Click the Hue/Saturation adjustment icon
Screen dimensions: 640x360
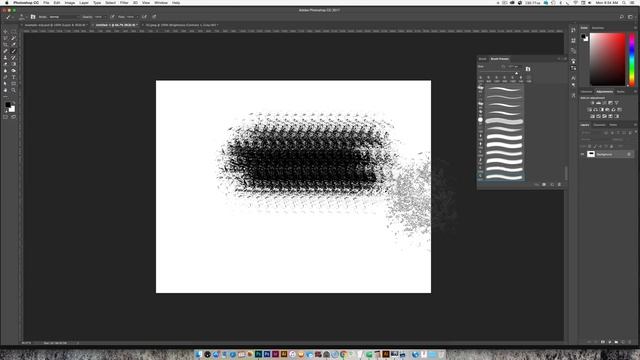tap(589, 110)
